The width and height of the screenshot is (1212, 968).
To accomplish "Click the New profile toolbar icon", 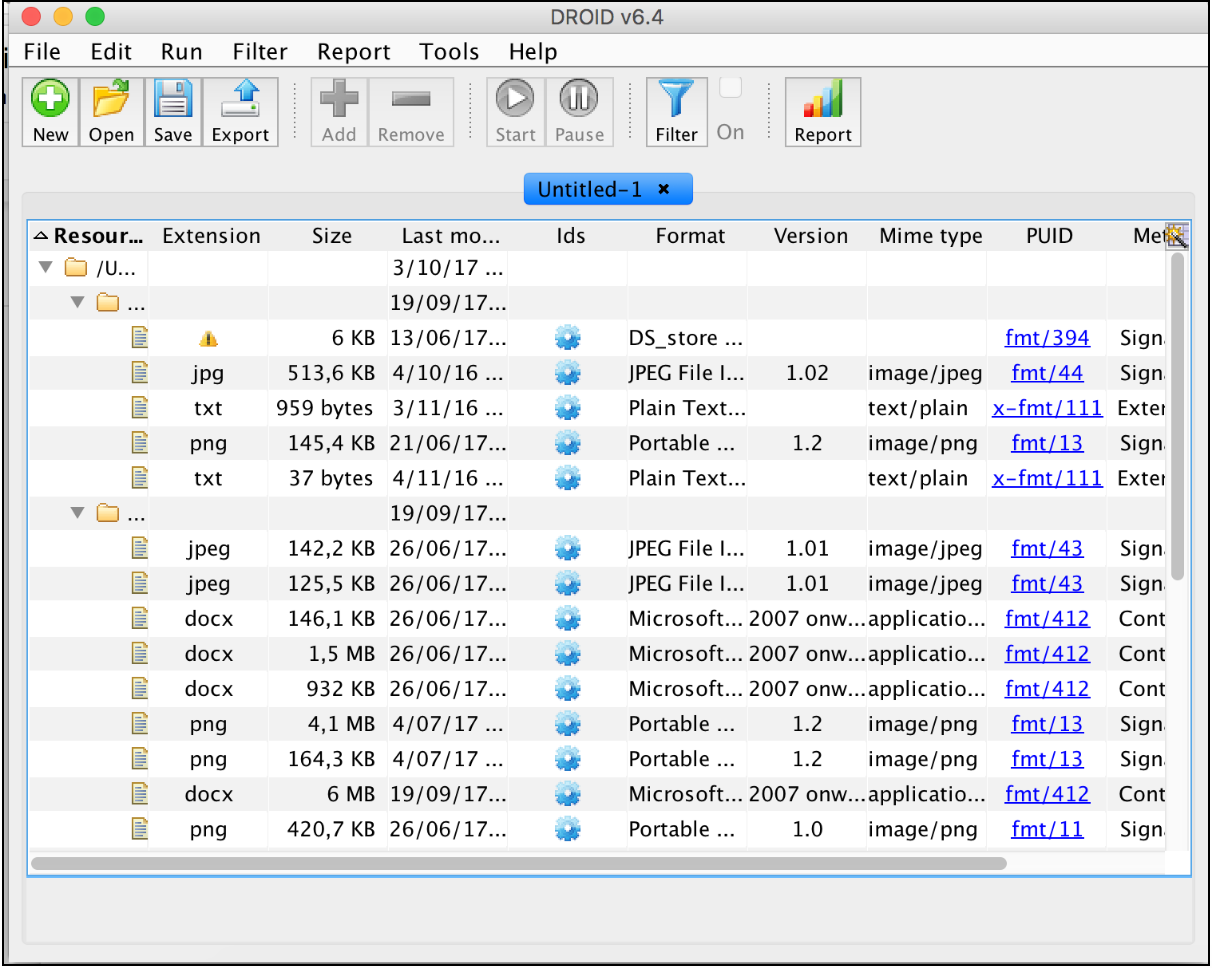I will (x=50, y=101).
